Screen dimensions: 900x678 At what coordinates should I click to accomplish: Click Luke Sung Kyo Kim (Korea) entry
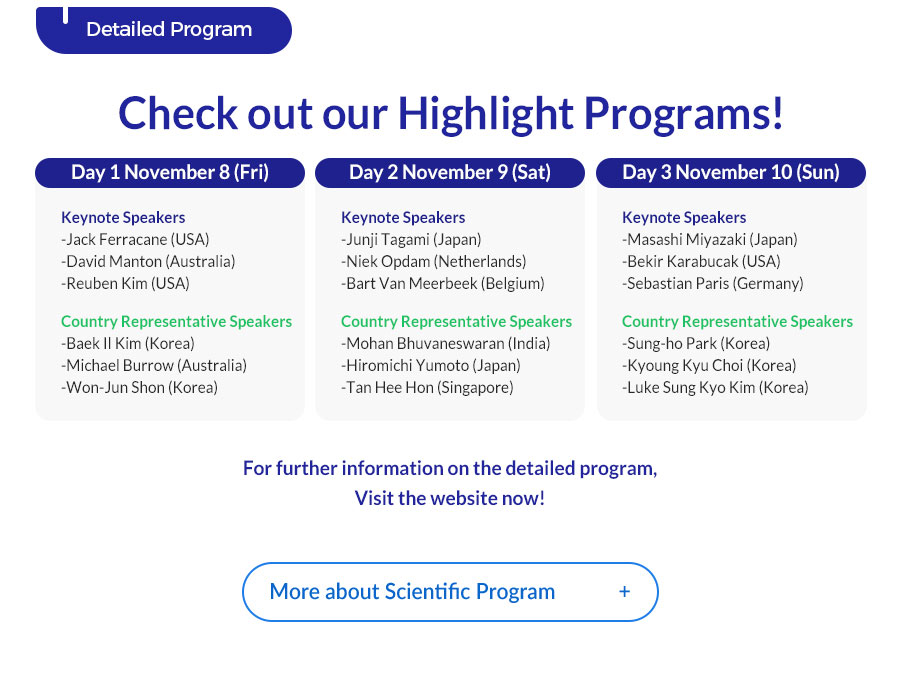coord(715,388)
